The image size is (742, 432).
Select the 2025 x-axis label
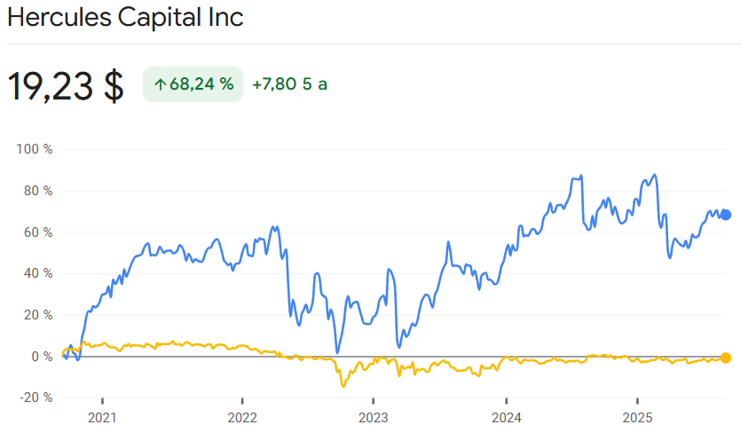638,417
